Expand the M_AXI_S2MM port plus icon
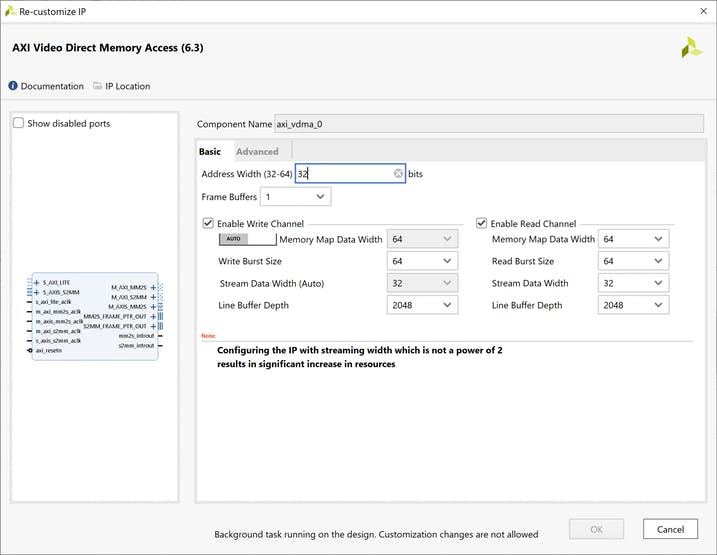 tap(153, 297)
